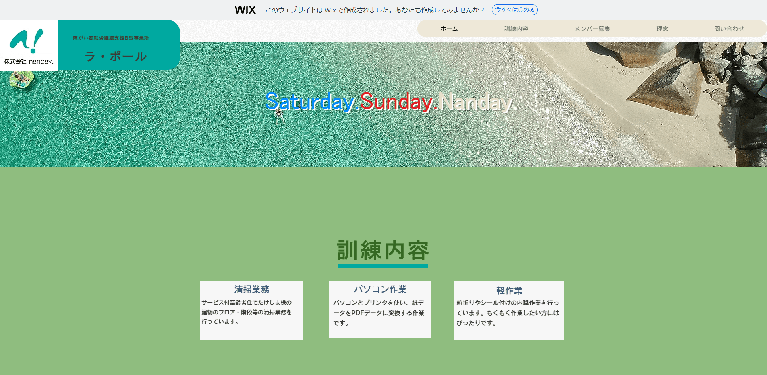Select the 清掃業務 card title
The height and width of the screenshot is (375, 767).
click(251, 289)
